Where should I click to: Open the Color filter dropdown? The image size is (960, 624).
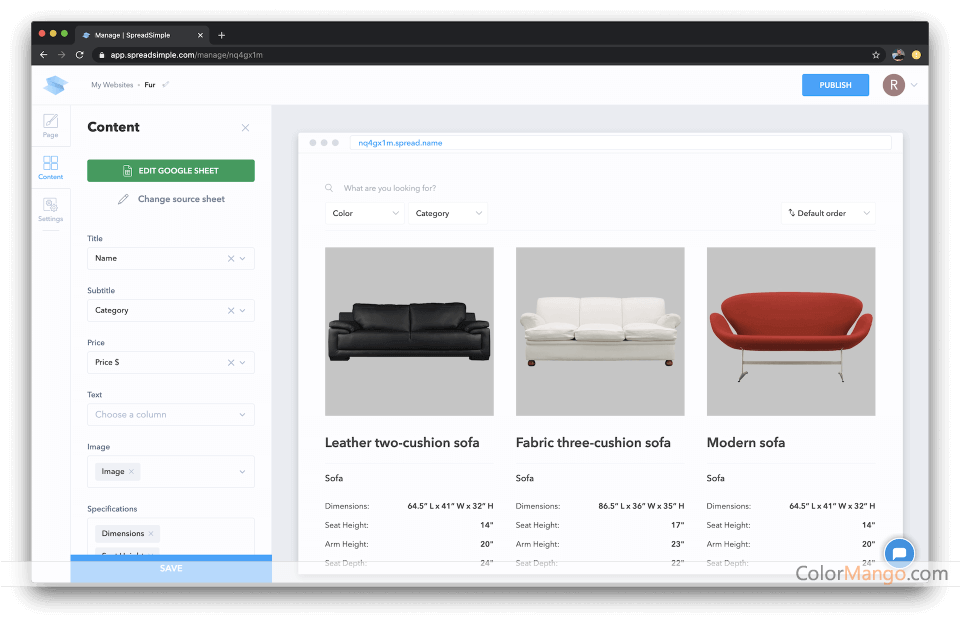tap(365, 213)
